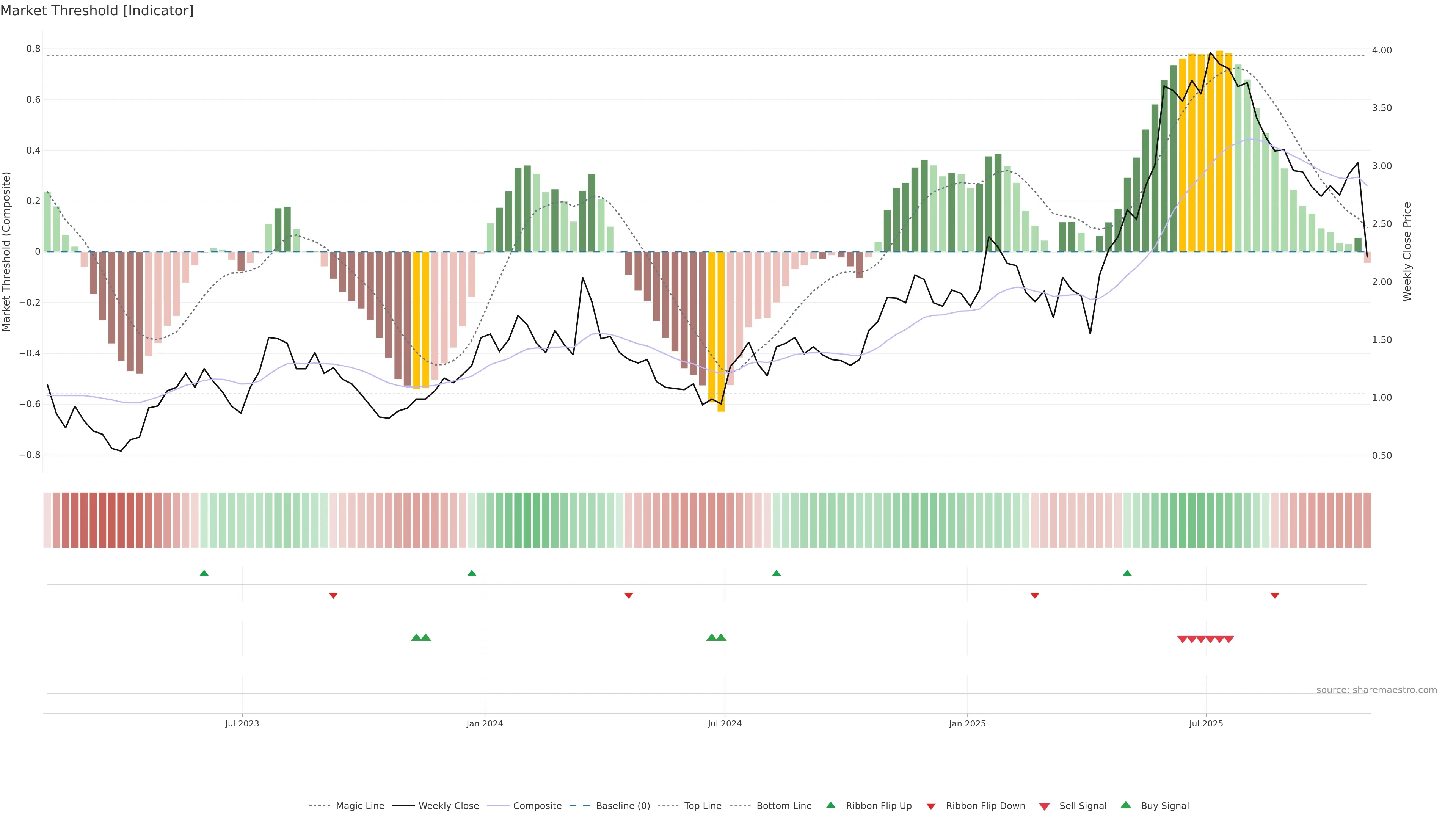Screen dimensions: 1456x819
Task: Click the first Buy Signal triangle before Jan 2024
Action: (416, 637)
